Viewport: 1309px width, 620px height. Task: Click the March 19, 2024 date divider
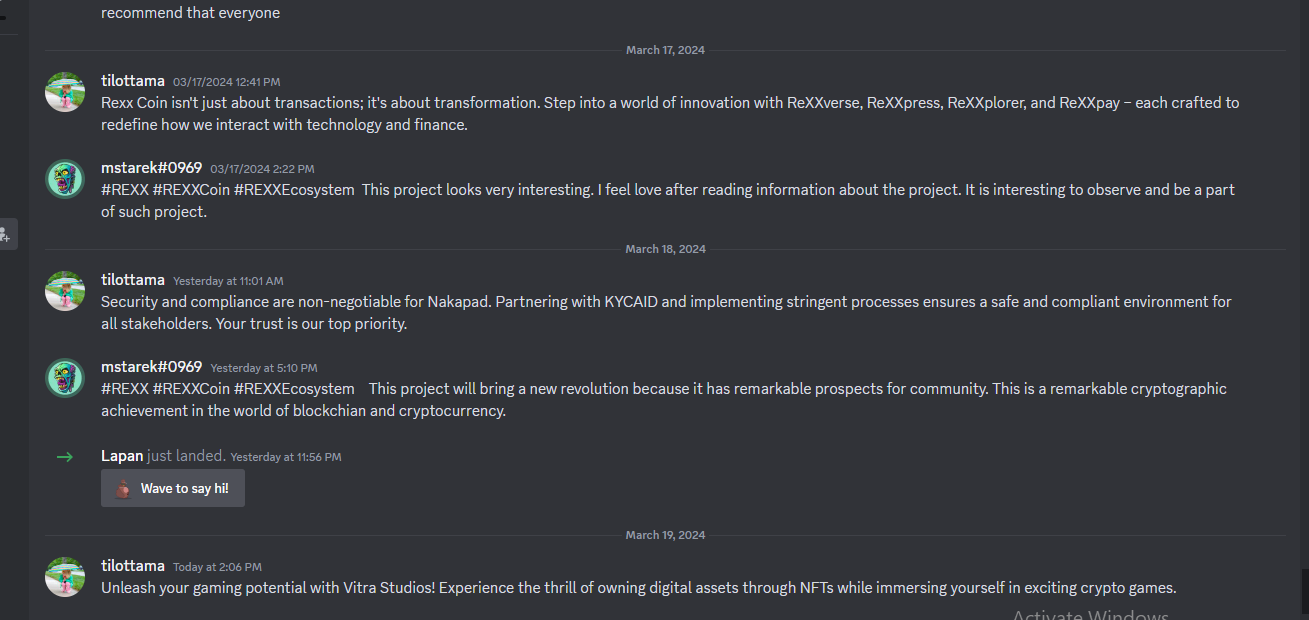click(666, 535)
